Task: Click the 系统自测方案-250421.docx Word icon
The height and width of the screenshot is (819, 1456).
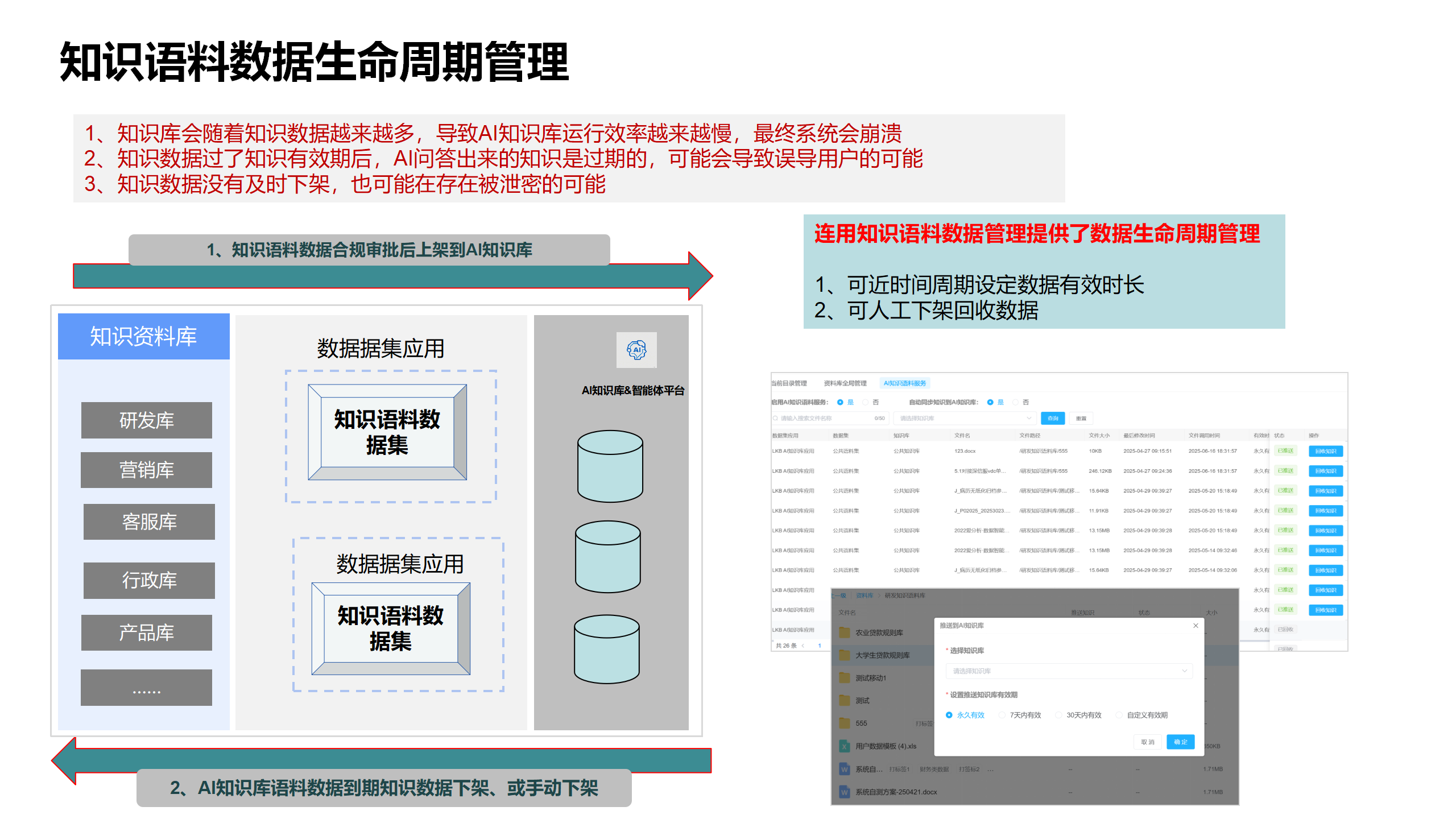Action: pyautogui.click(x=845, y=792)
